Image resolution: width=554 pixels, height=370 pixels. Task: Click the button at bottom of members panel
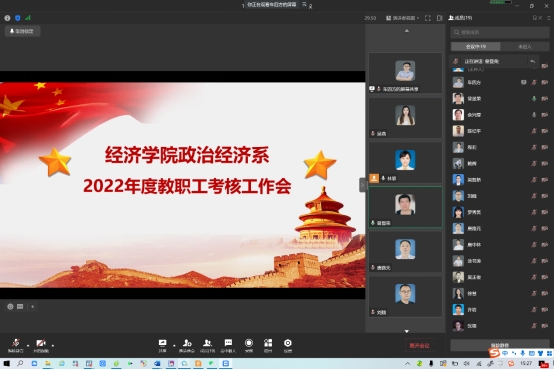point(500,345)
